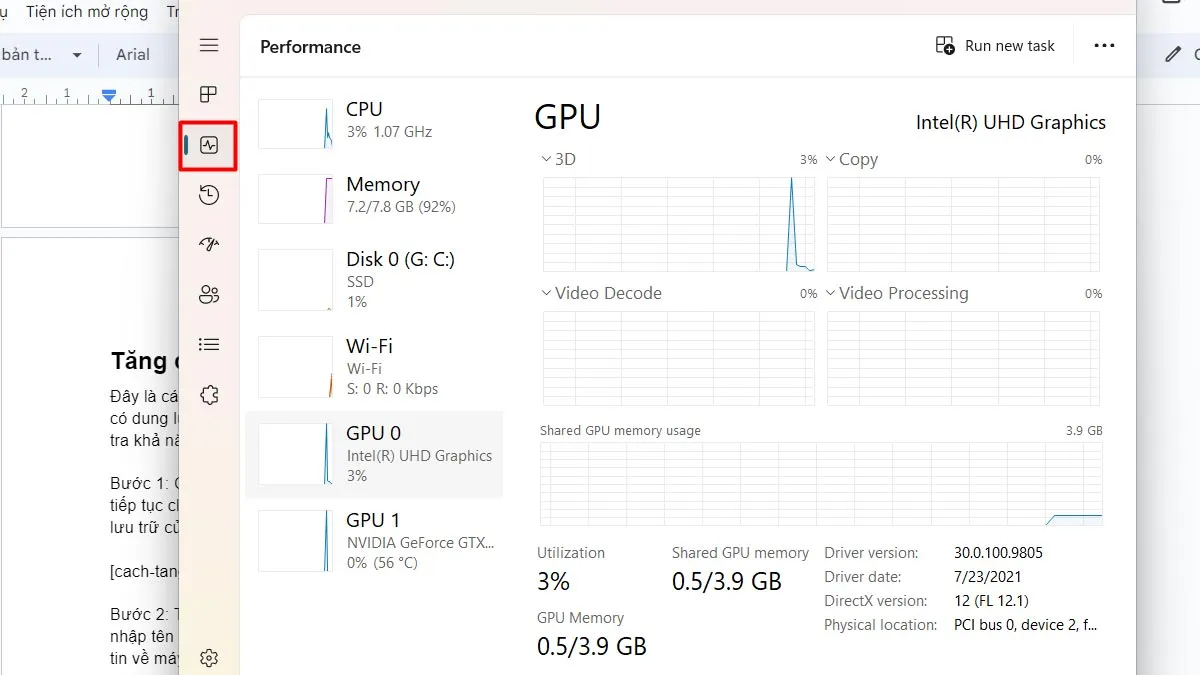This screenshot has height=675, width=1200.
Task: Select the GPU 1 NVIDIA GeForce entry
Action: coord(374,540)
